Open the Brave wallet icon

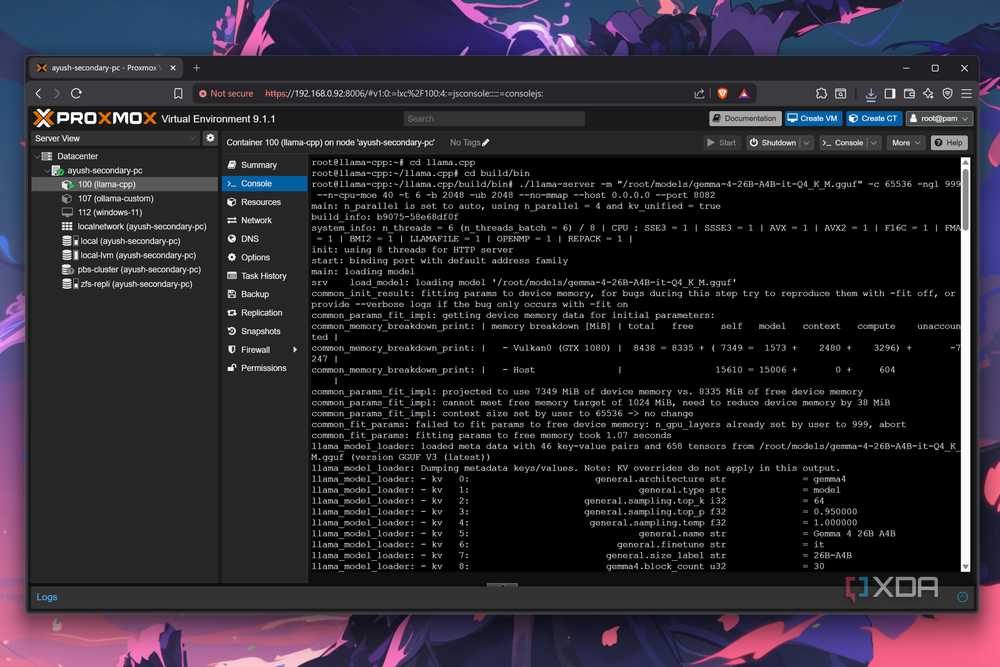click(x=909, y=94)
